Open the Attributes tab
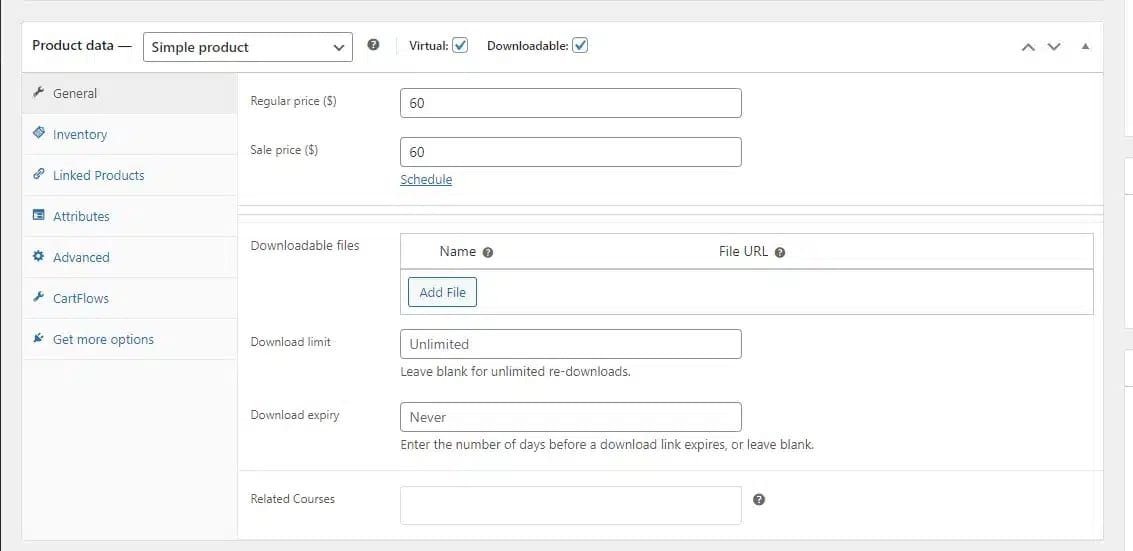Image resolution: width=1133 pixels, height=551 pixels. [x=129, y=216]
